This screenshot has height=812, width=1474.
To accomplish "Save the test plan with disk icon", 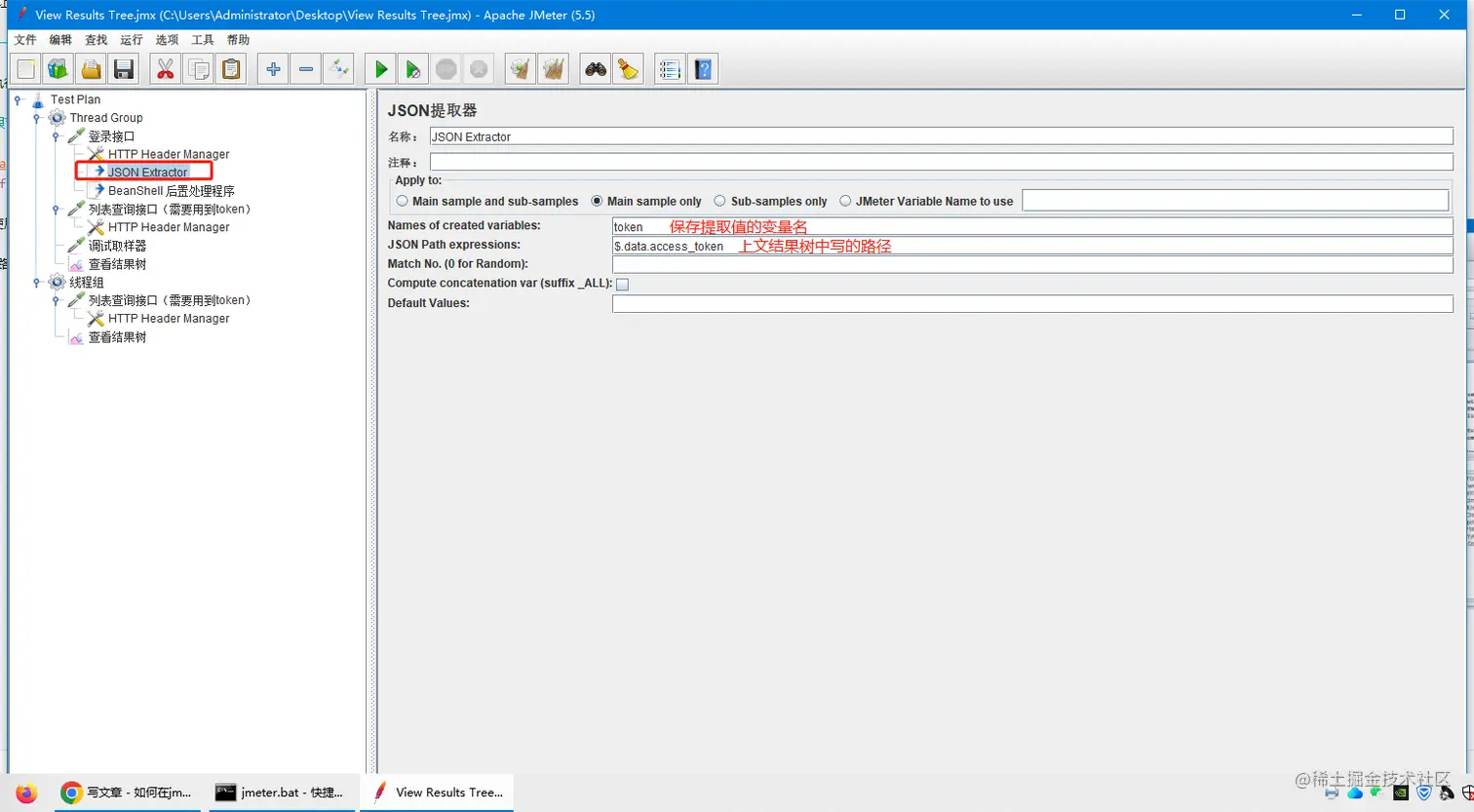I will (x=123, y=69).
